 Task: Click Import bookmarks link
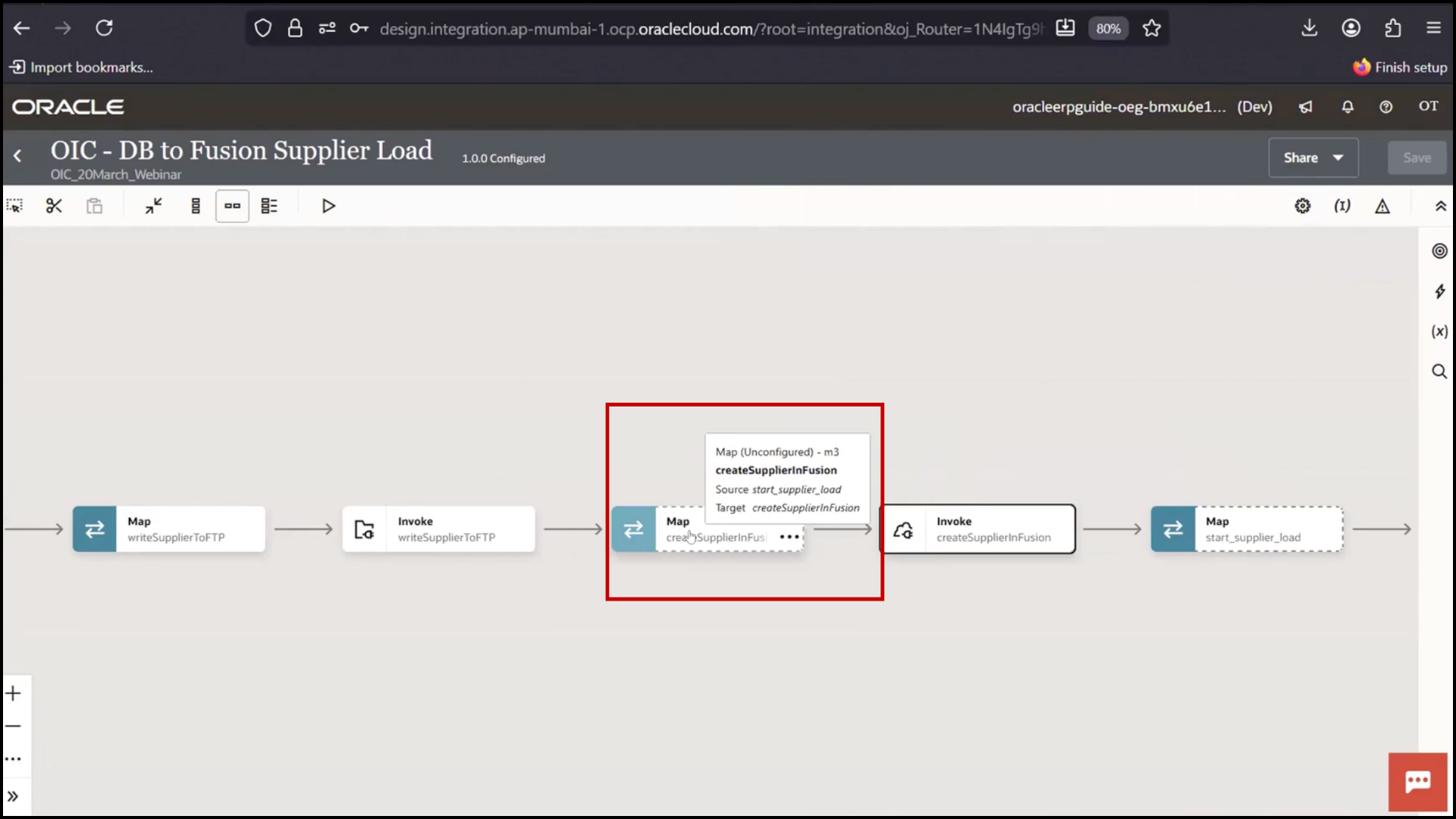click(81, 67)
